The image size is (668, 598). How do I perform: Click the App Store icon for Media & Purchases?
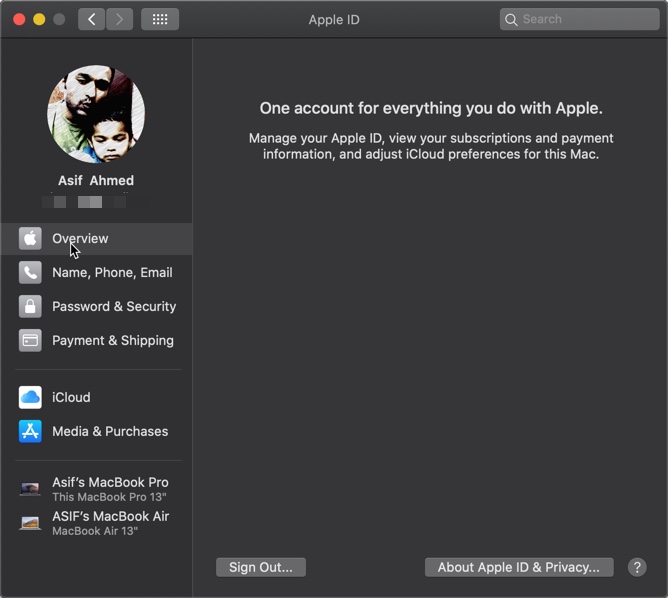pyautogui.click(x=30, y=431)
